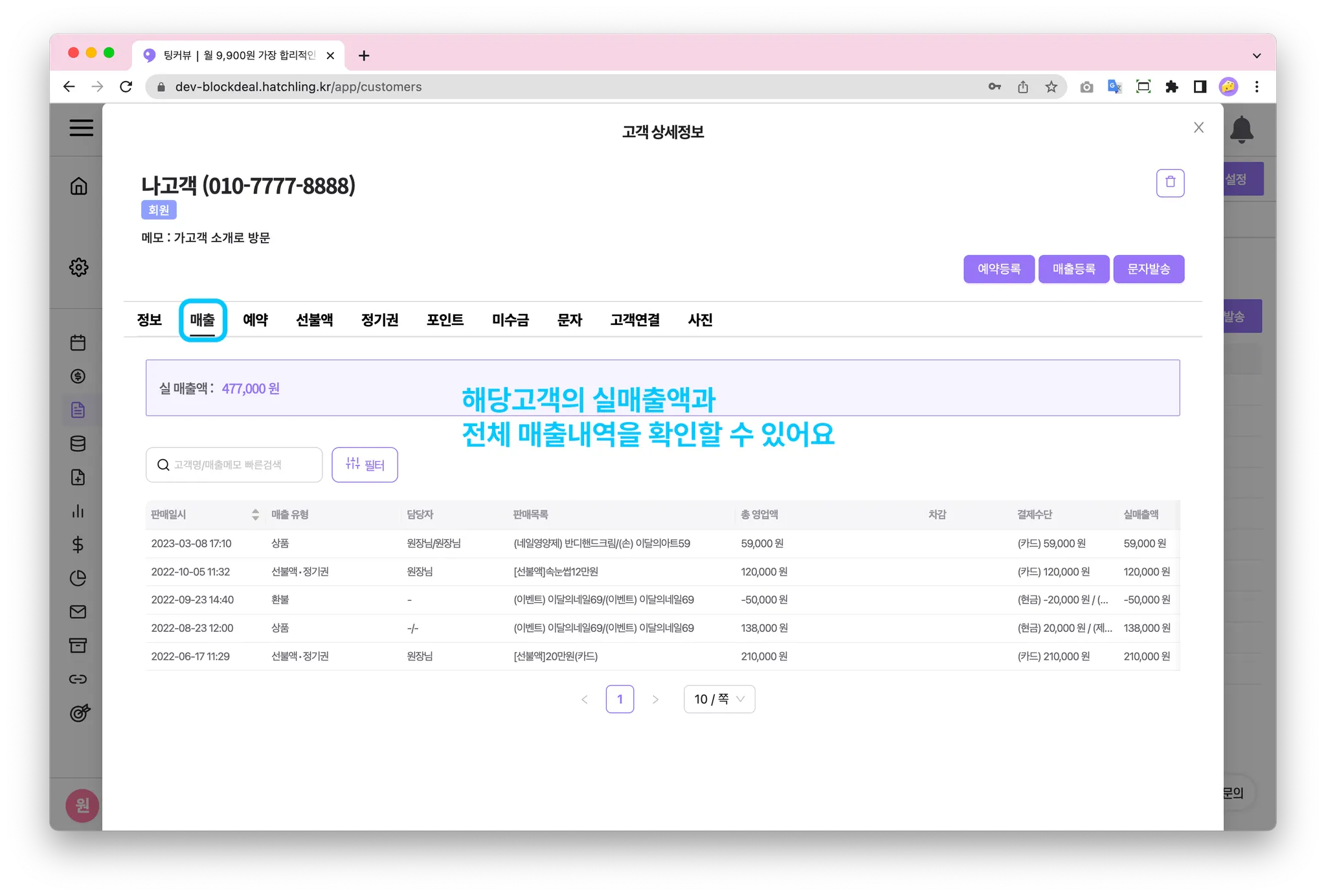Click the notification bell icon
Screen dimensions: 1326x896
(1241, 129)
